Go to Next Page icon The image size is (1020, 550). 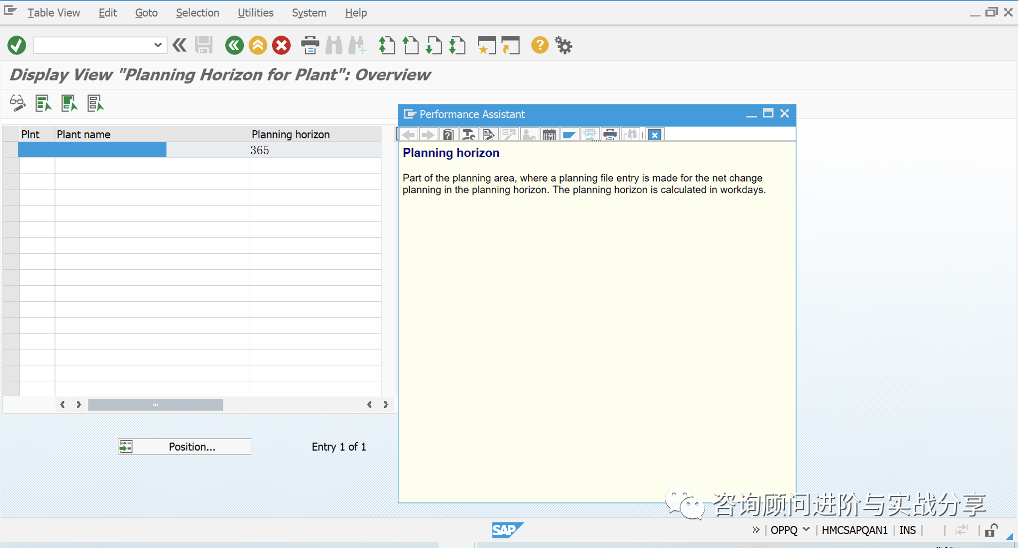pos(434,46)
